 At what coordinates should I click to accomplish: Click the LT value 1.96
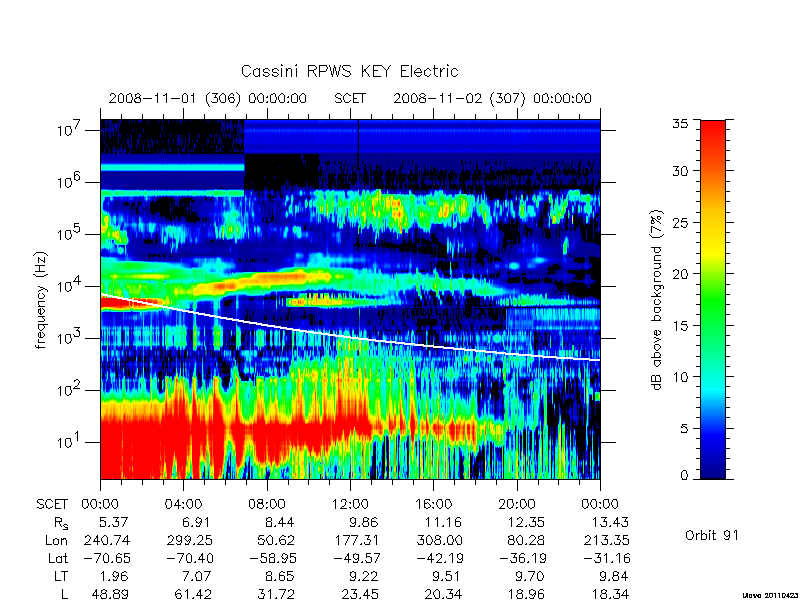click(114, 576)
